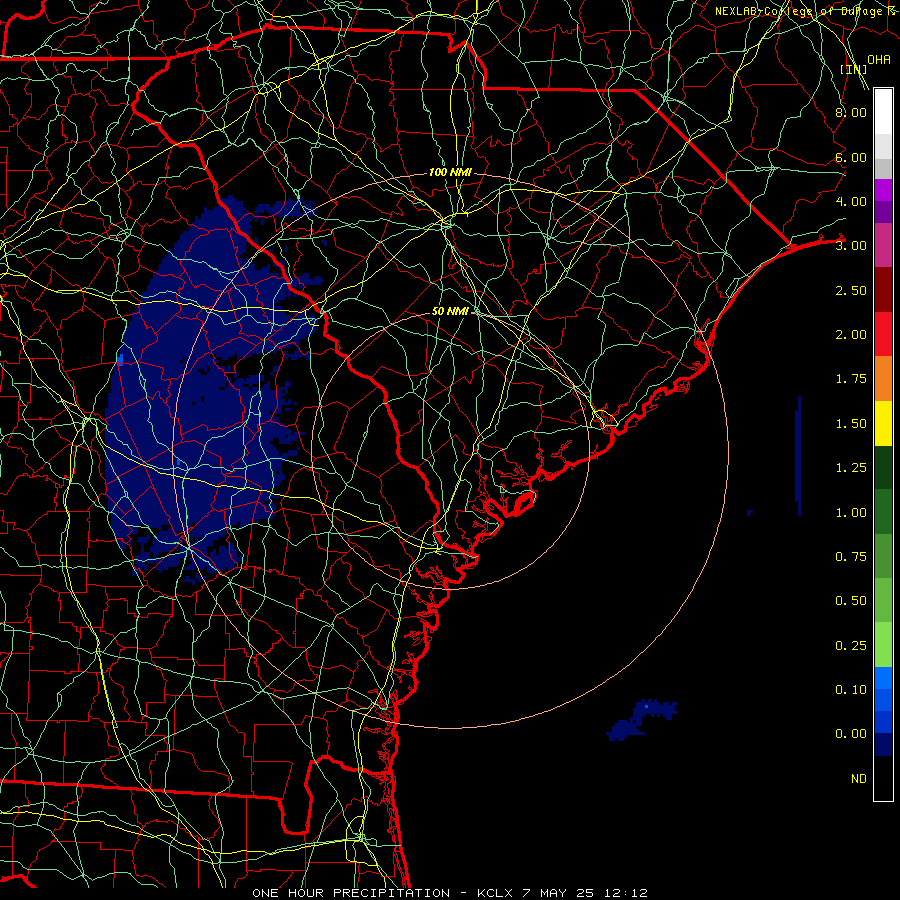Click the 0.00 legend value

(851, 734)
